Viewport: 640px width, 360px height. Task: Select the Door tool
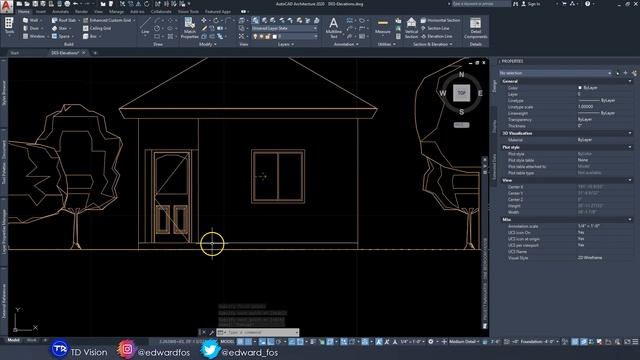point(32,28)
